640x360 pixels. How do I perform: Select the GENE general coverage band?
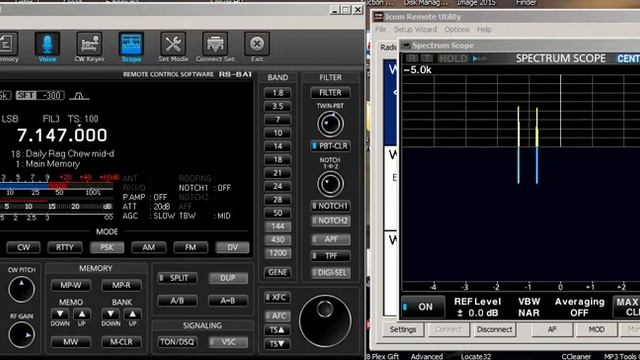[x=278, y=272]
